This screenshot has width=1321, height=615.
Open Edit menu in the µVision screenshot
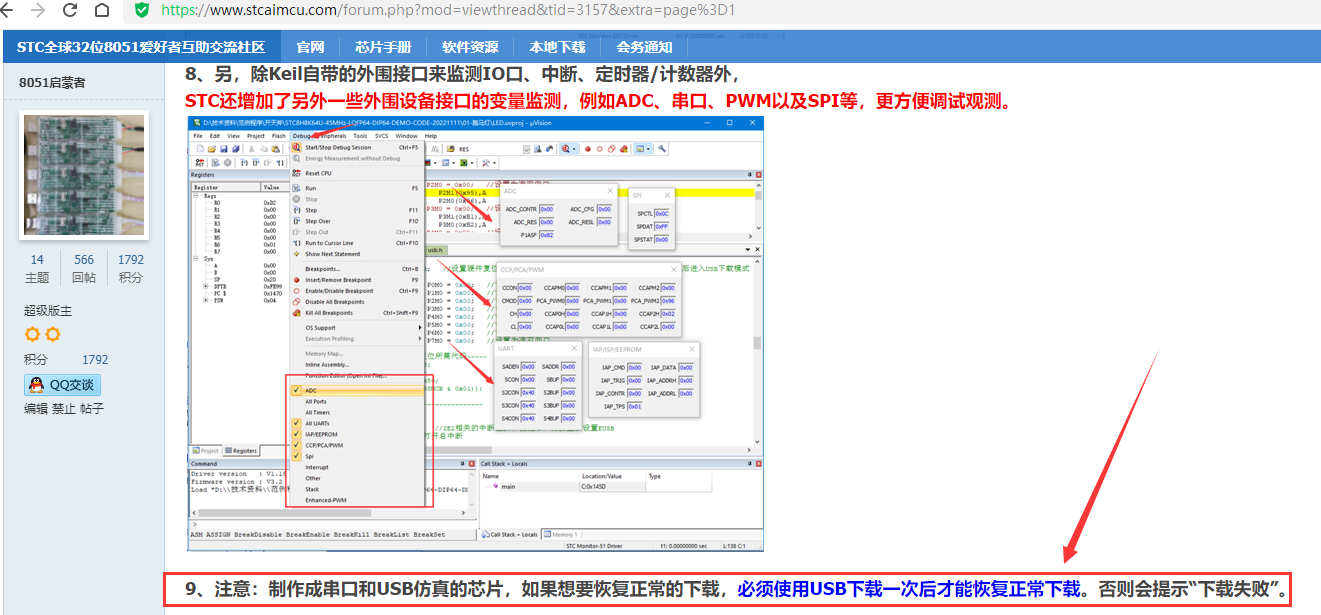tap(215, 136)
